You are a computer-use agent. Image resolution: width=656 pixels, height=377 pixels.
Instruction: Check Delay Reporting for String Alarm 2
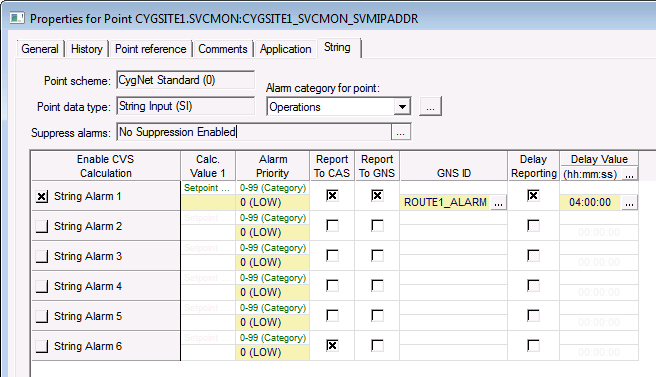tap(533, 226)
